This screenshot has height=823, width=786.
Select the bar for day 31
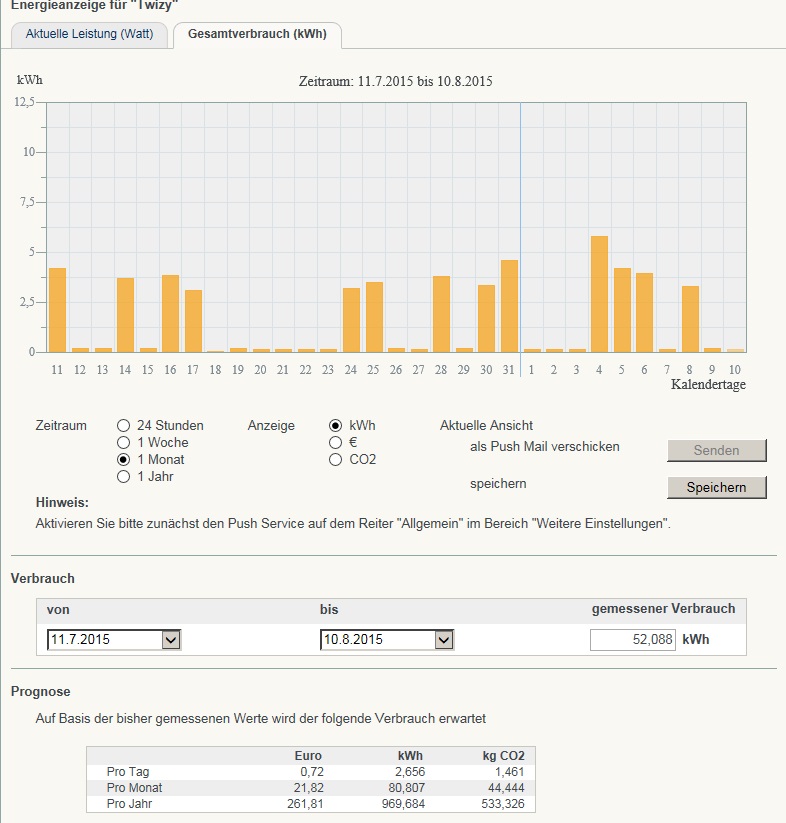pyautogui.click(x=509, y=306)
